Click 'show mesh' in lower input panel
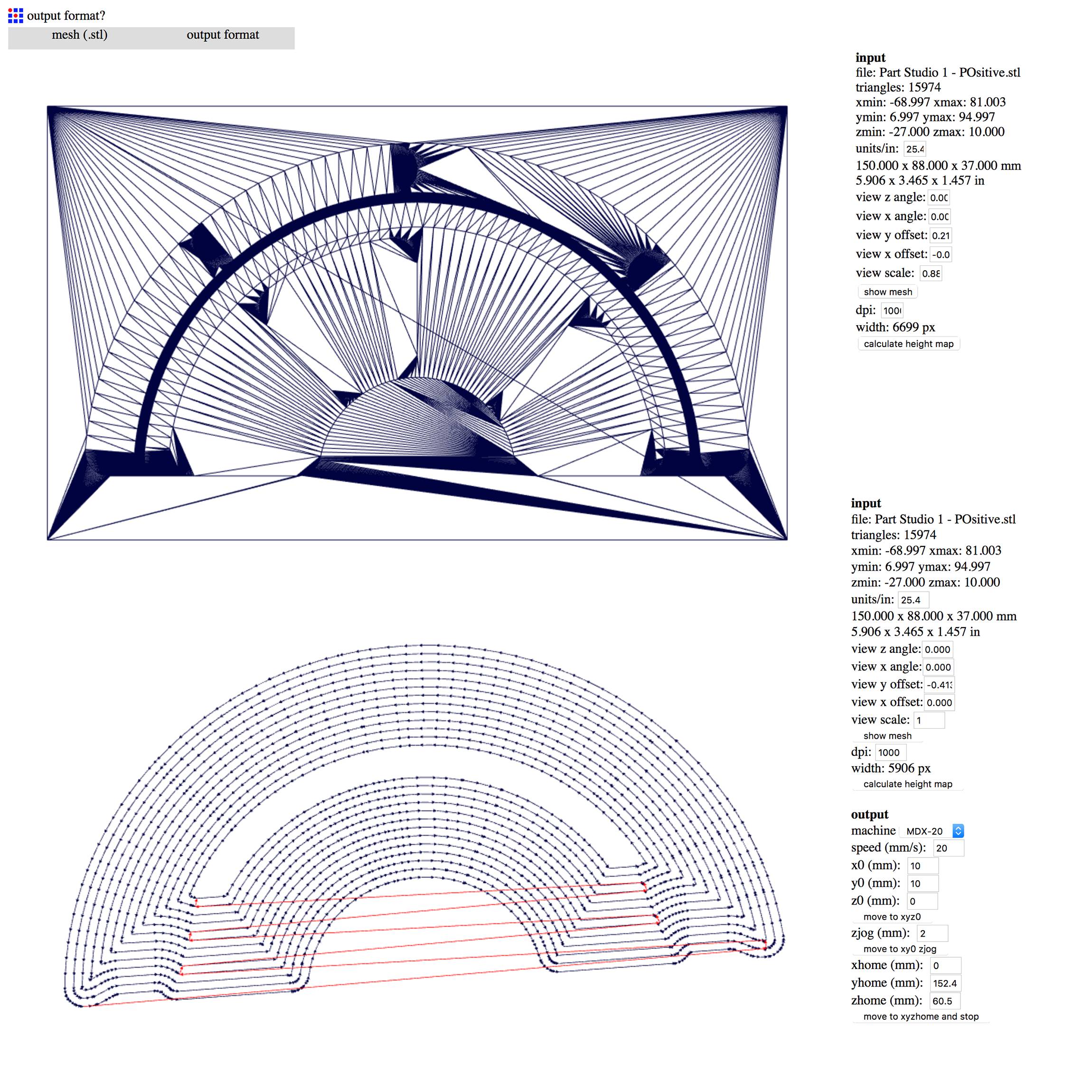Screen dimensions: 1092x1092 pyautogui.click(x=887, y=736)
